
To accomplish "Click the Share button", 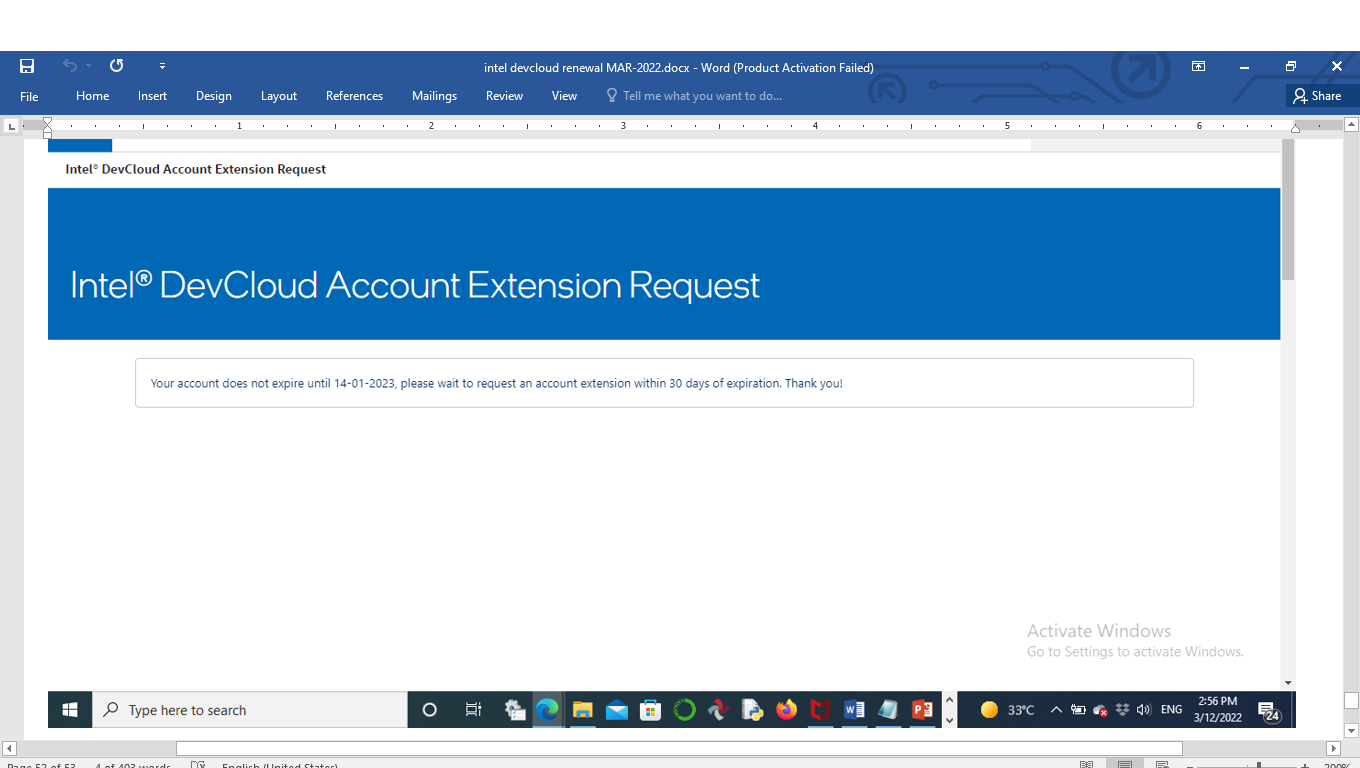I will point(1321,96).
